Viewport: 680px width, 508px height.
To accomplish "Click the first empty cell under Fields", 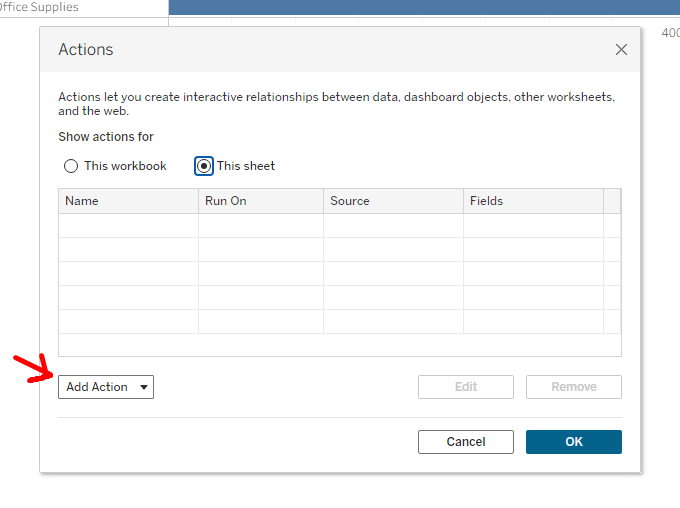I will (x=533, y=225).
